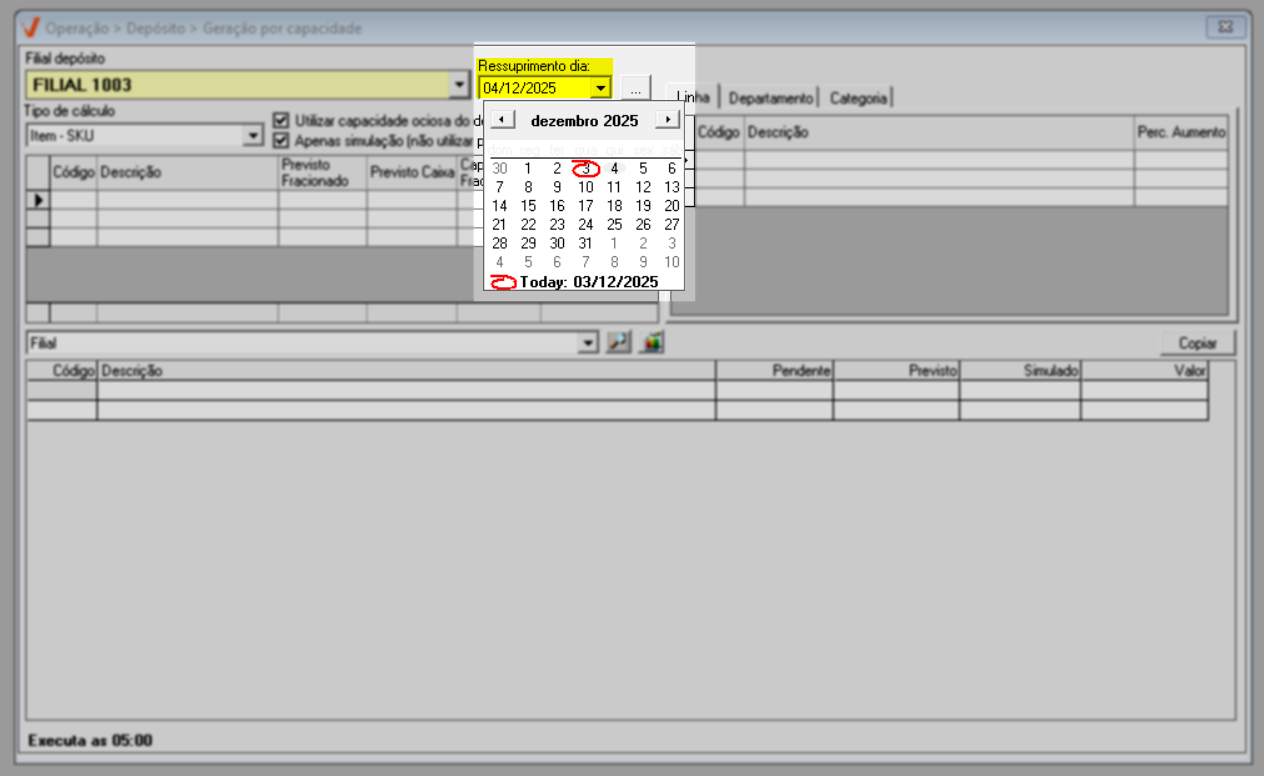Click the 'Valor' column header
The width and height of the screenshot is (1264, 776).
click(x=1145, y=370)
